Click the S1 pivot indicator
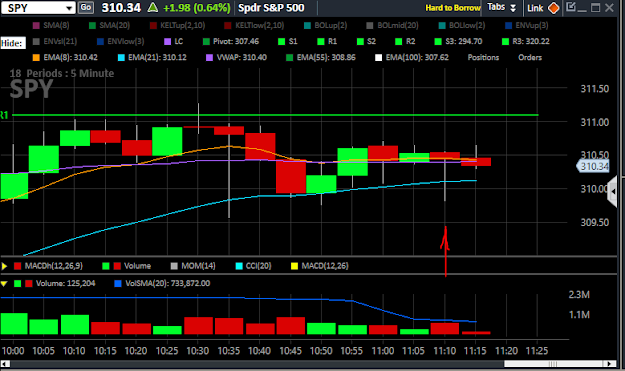Viewport: 625px width, 371px height. click(287, 41)
